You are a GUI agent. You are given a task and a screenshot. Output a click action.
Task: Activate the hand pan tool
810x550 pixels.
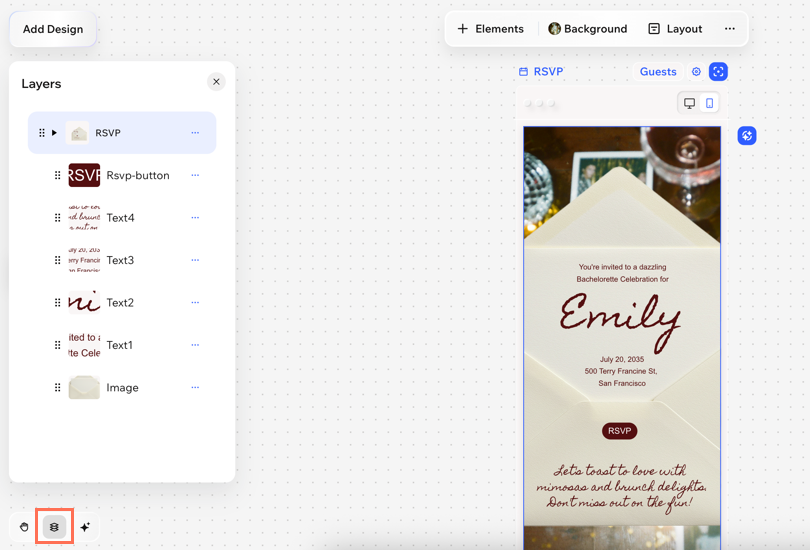(24, 527)
